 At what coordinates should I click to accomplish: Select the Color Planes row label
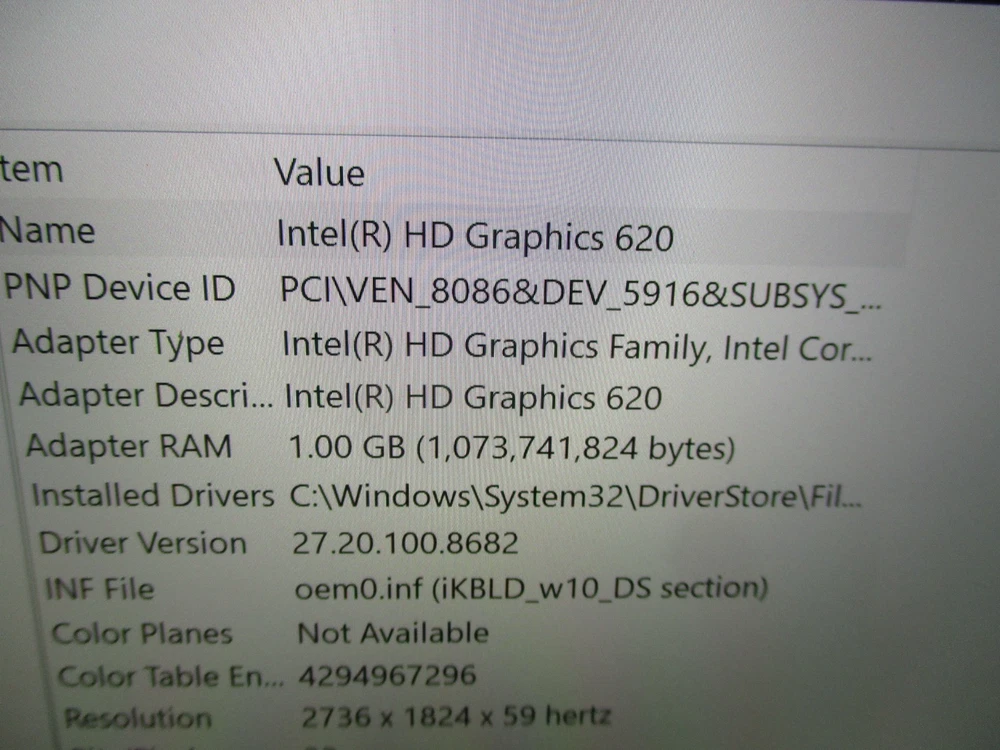(141, 634)
